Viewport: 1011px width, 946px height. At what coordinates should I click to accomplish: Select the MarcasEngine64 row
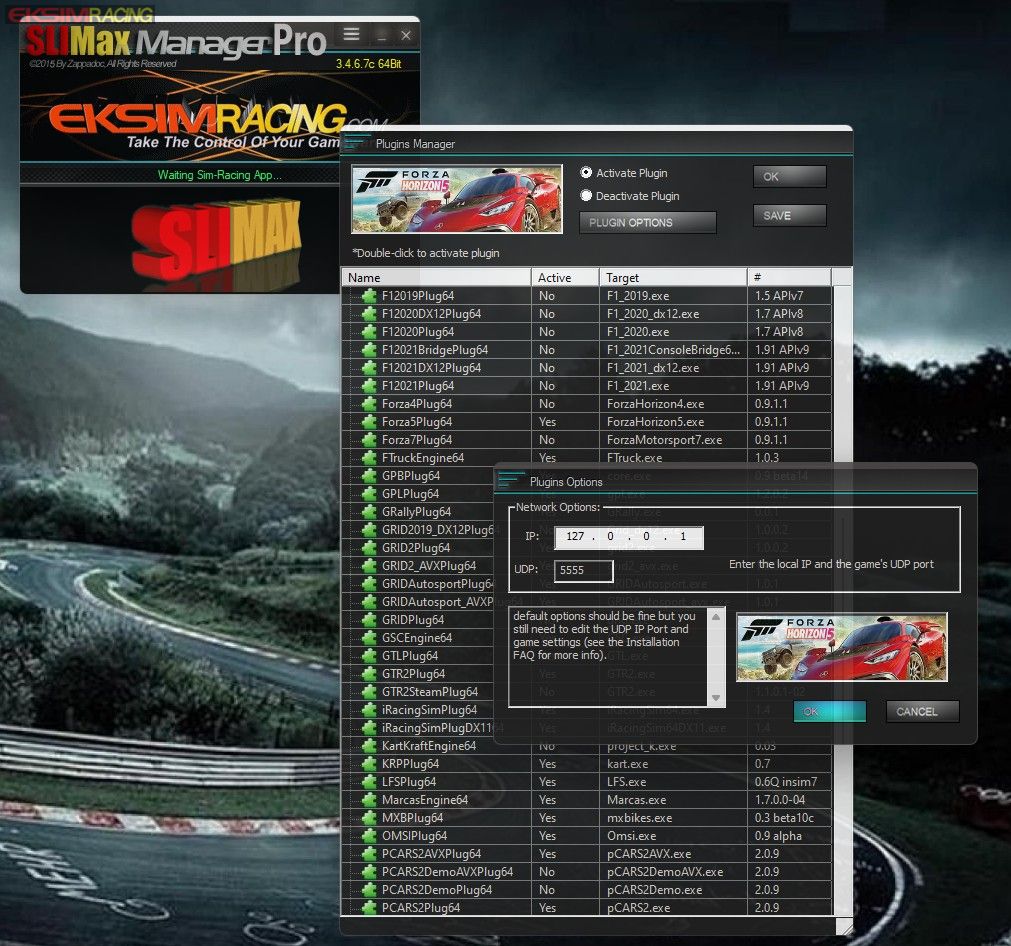(x=586, y=800)
